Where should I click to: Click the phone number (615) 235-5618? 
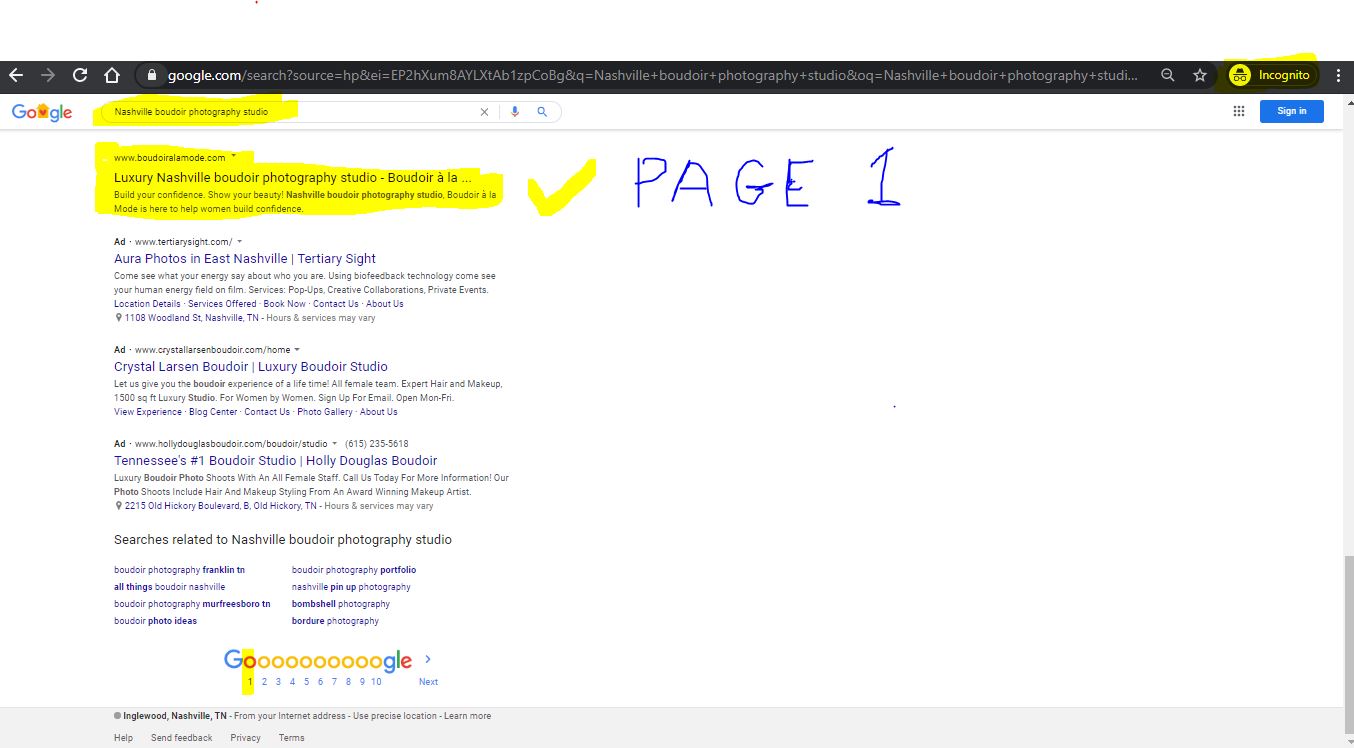[377, 443]
